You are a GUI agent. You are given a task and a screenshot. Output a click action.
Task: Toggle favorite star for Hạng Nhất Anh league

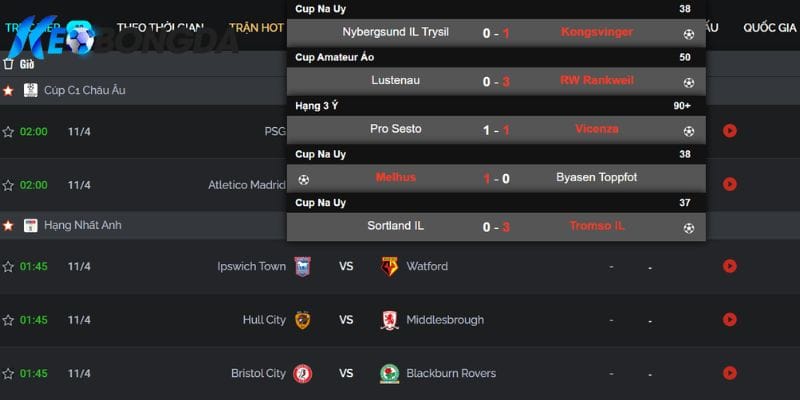(x=8, y=225)
